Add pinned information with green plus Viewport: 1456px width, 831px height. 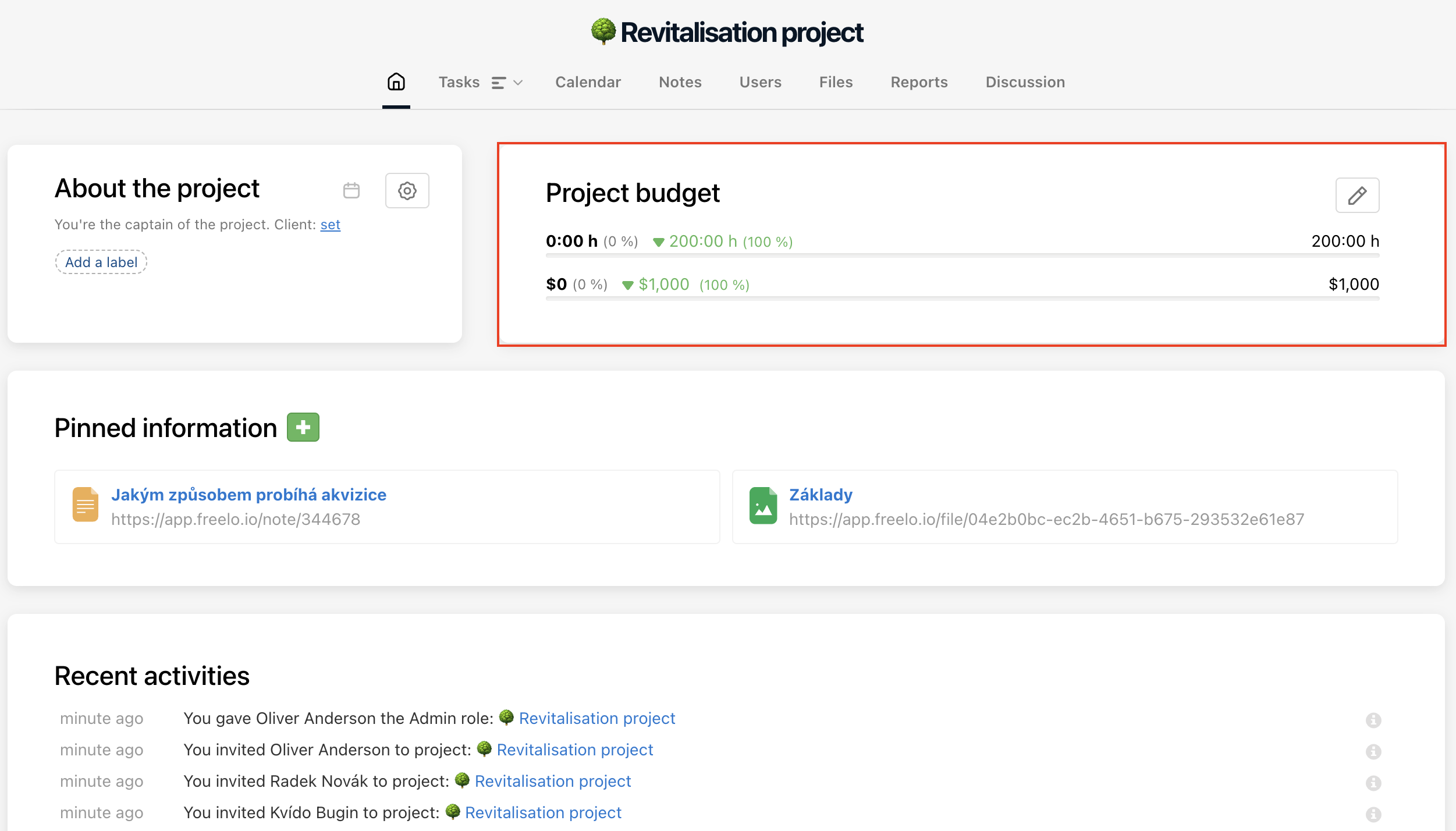pyautogui.click(x=303, y=428)
